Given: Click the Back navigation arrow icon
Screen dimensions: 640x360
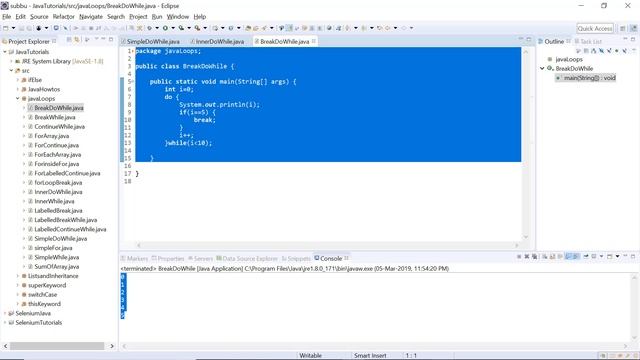Looking at the screenshot, I should coord(388,28).
